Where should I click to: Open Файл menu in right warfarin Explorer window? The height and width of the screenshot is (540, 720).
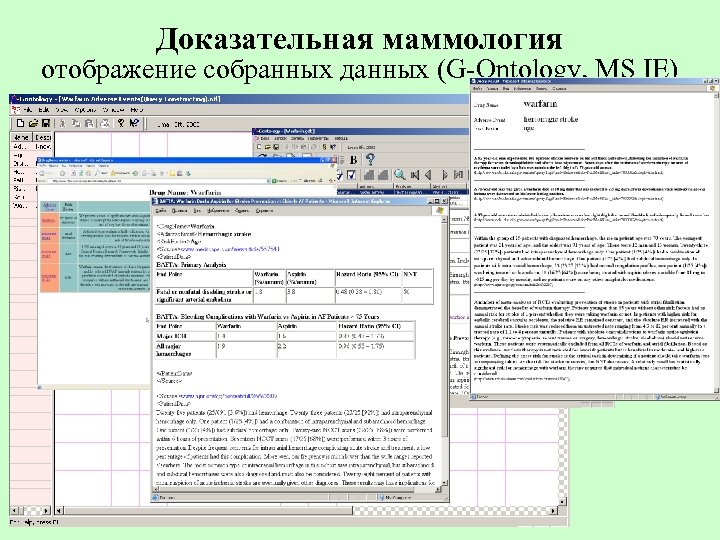[478, 88]
